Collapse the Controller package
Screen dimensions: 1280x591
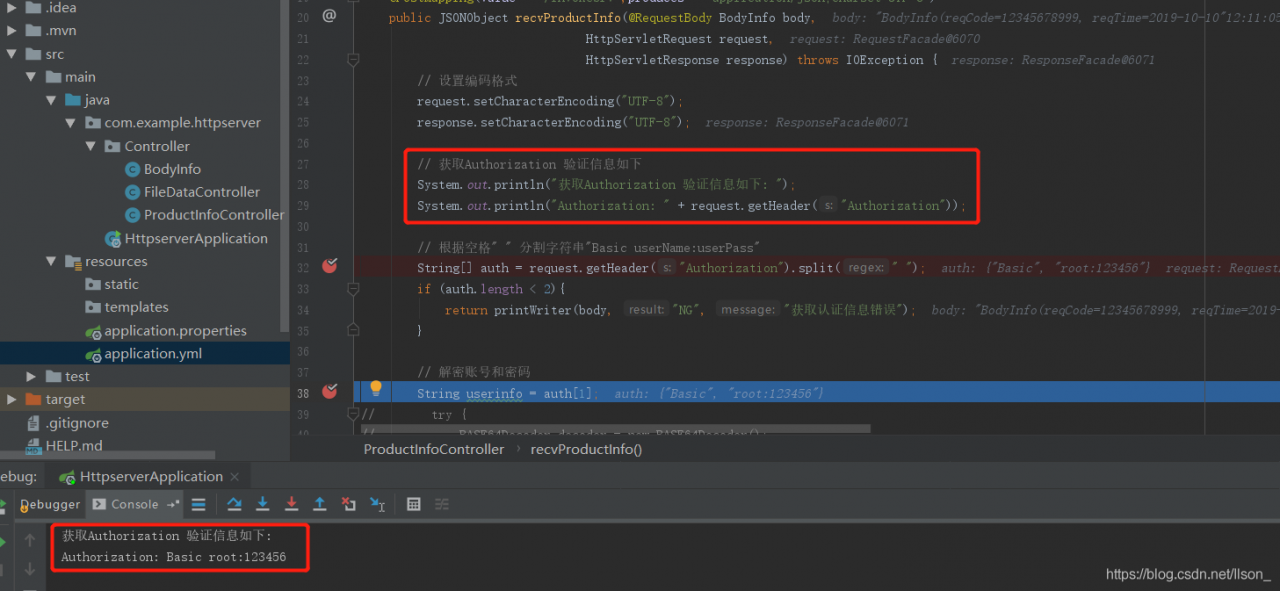(x=91, y=146)
